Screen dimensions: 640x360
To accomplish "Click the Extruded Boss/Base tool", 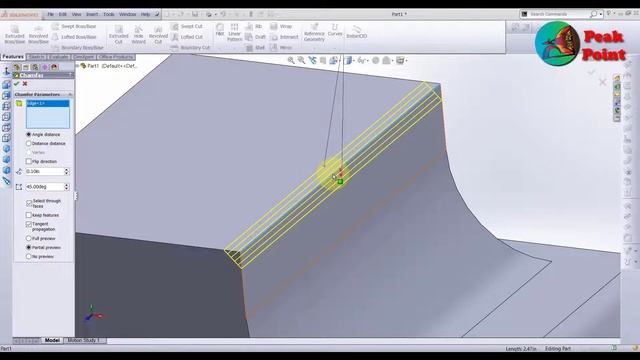I will click(x=15, y=35).
